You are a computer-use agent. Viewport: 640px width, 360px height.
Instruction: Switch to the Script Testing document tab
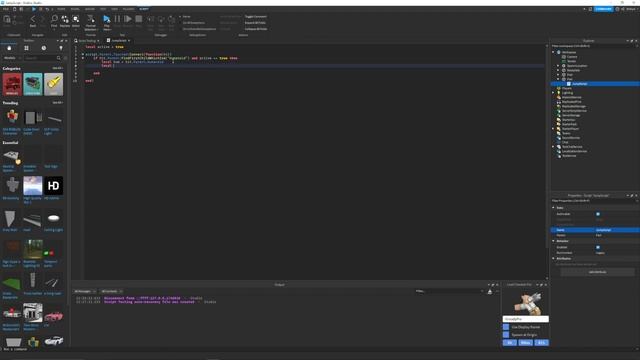click(x=87, y=41)
